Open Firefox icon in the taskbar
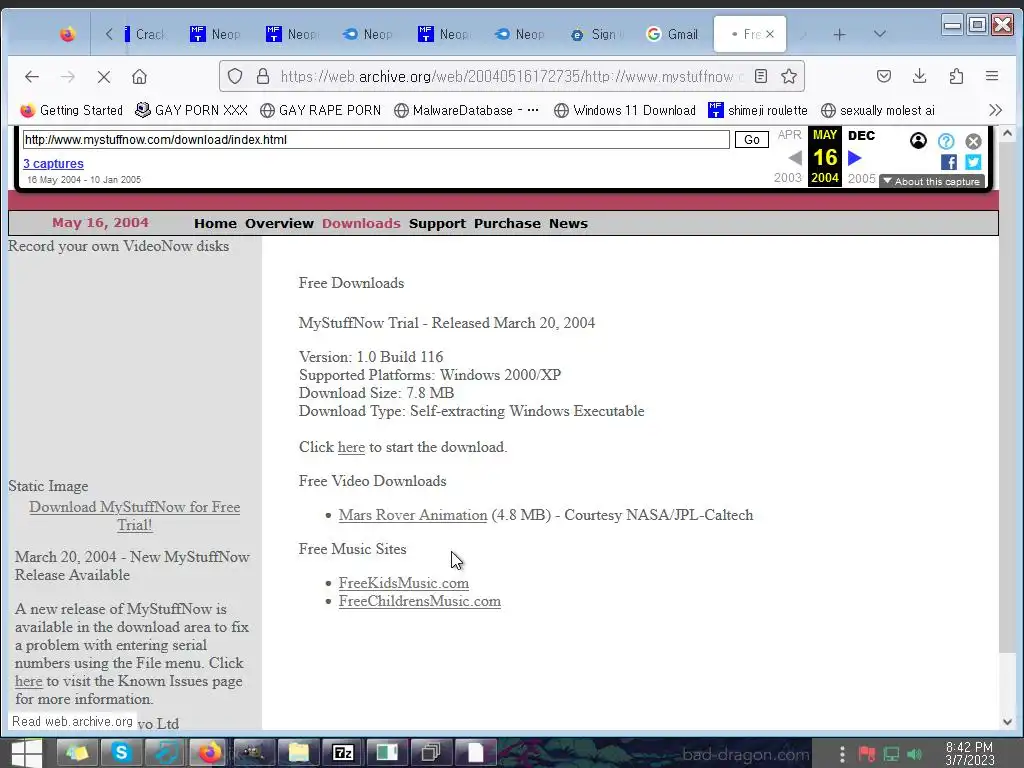This screenshot has width=1024, height=768. click(x=210, y=753)
